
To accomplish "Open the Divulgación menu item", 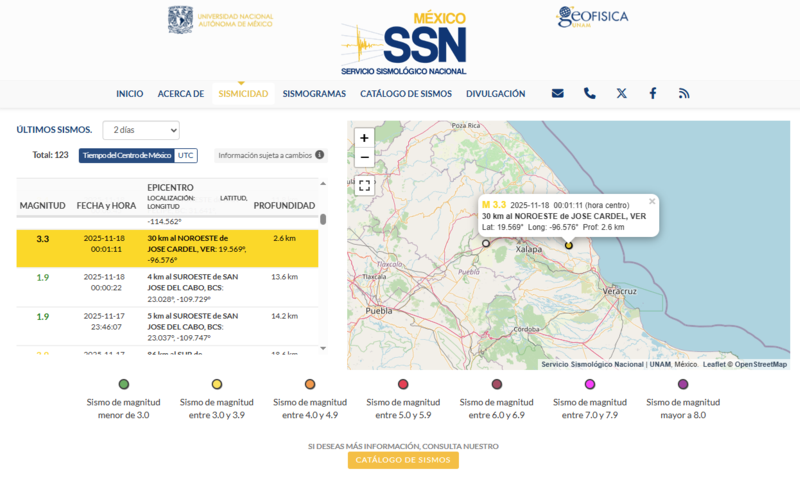I will 495,94.
